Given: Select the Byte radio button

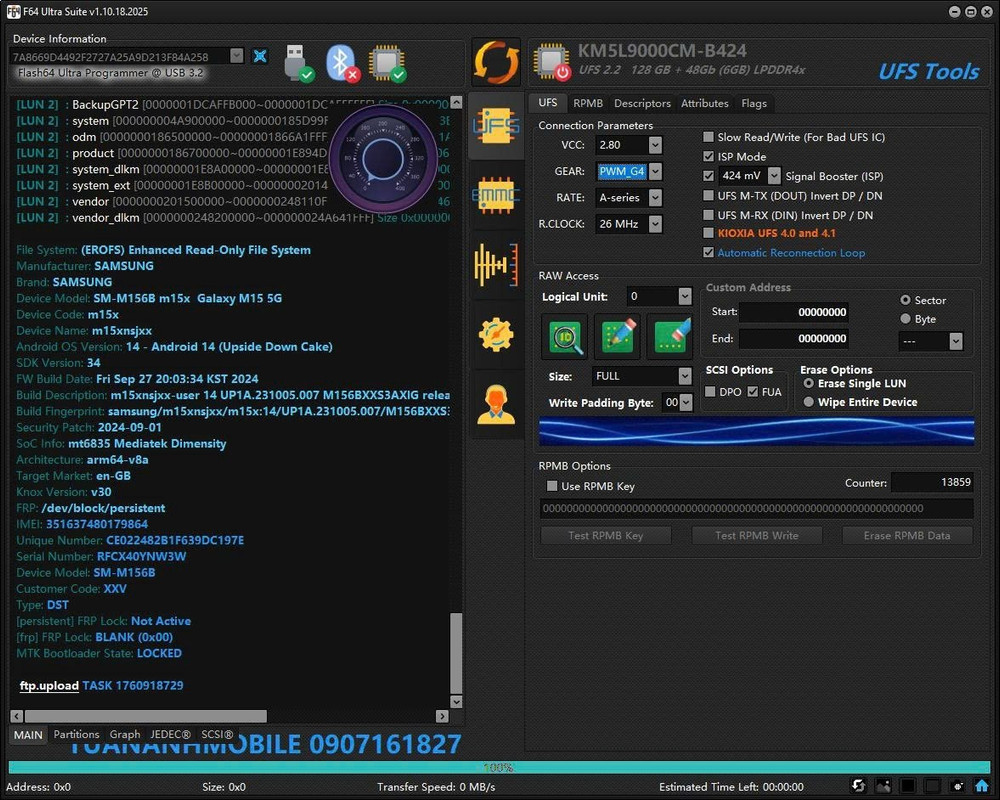Looking at the screenshot, I should [905, 318].
